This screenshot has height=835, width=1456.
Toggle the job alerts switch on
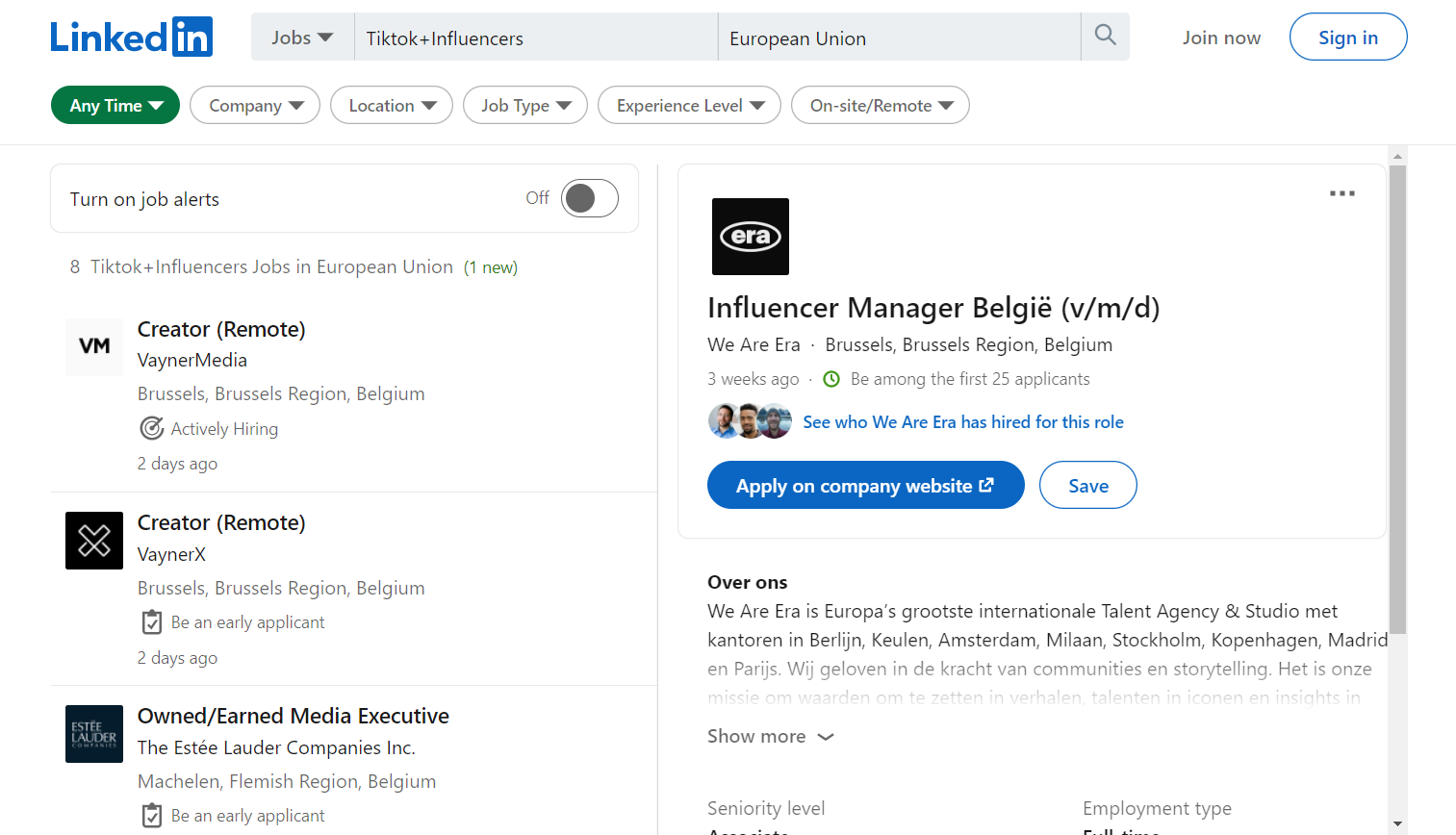point(590,198)
